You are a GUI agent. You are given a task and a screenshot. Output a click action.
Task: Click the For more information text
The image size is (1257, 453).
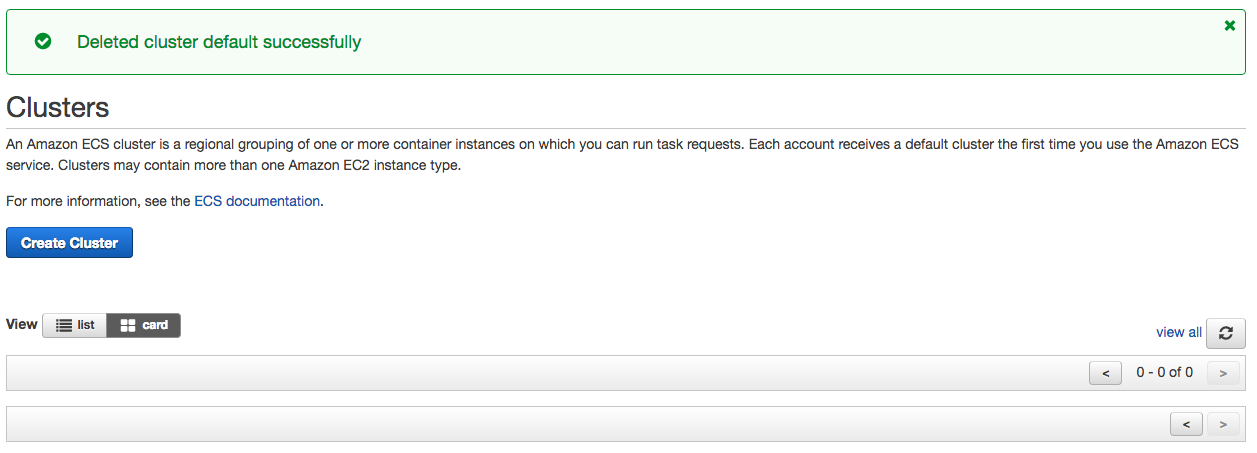[x=97, y=201]
